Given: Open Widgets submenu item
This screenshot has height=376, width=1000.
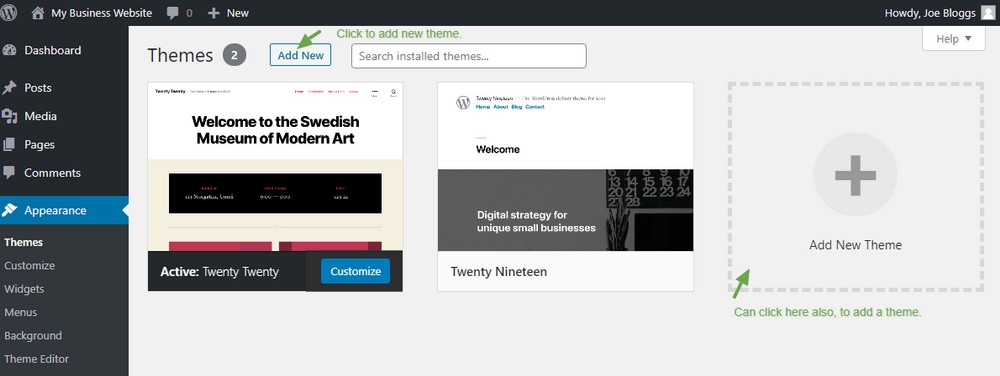Looking at the screenshot, I should pyautogui.click(x=24, y=289).
